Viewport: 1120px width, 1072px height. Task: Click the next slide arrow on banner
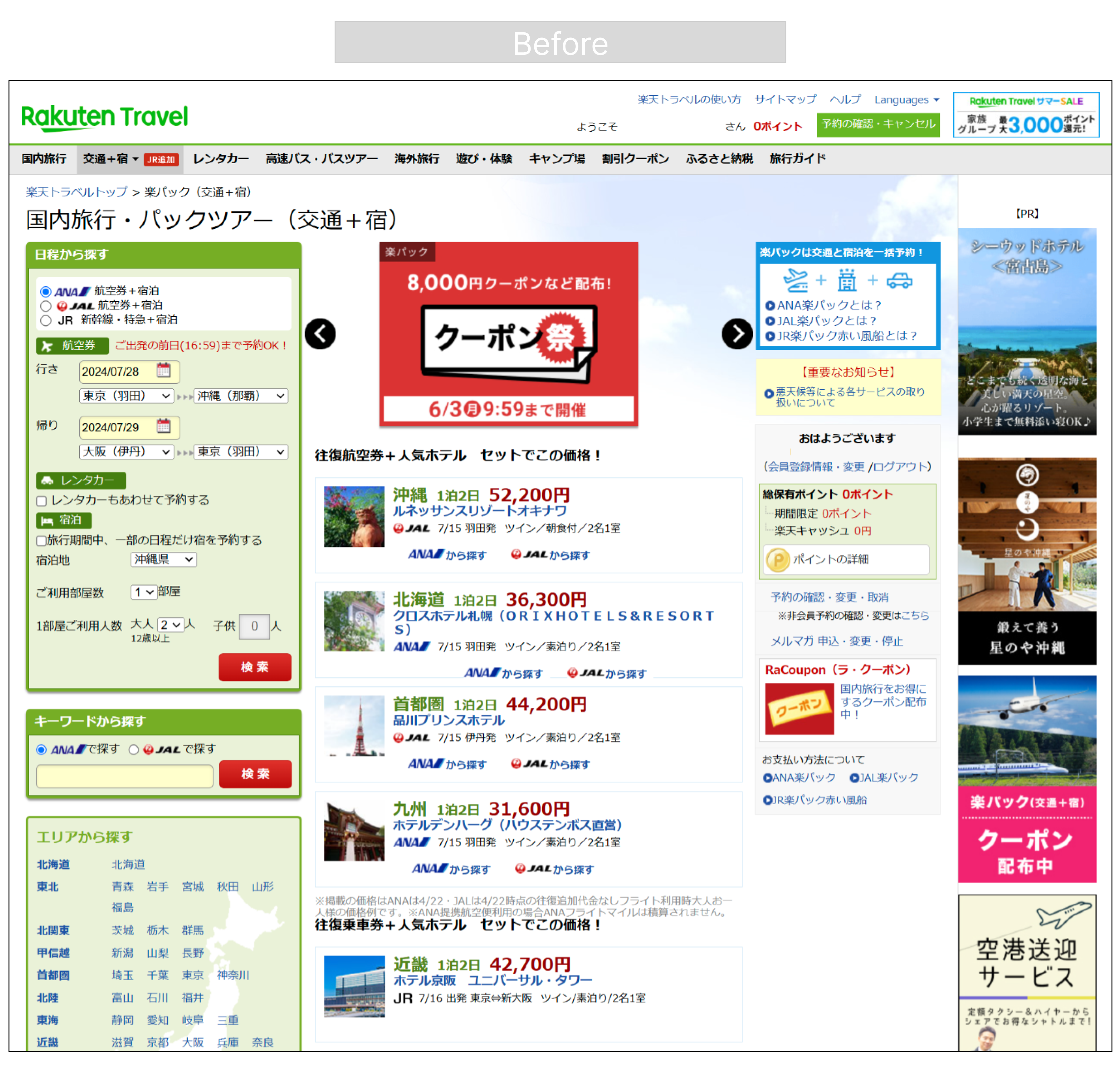(x=737, y=334)
